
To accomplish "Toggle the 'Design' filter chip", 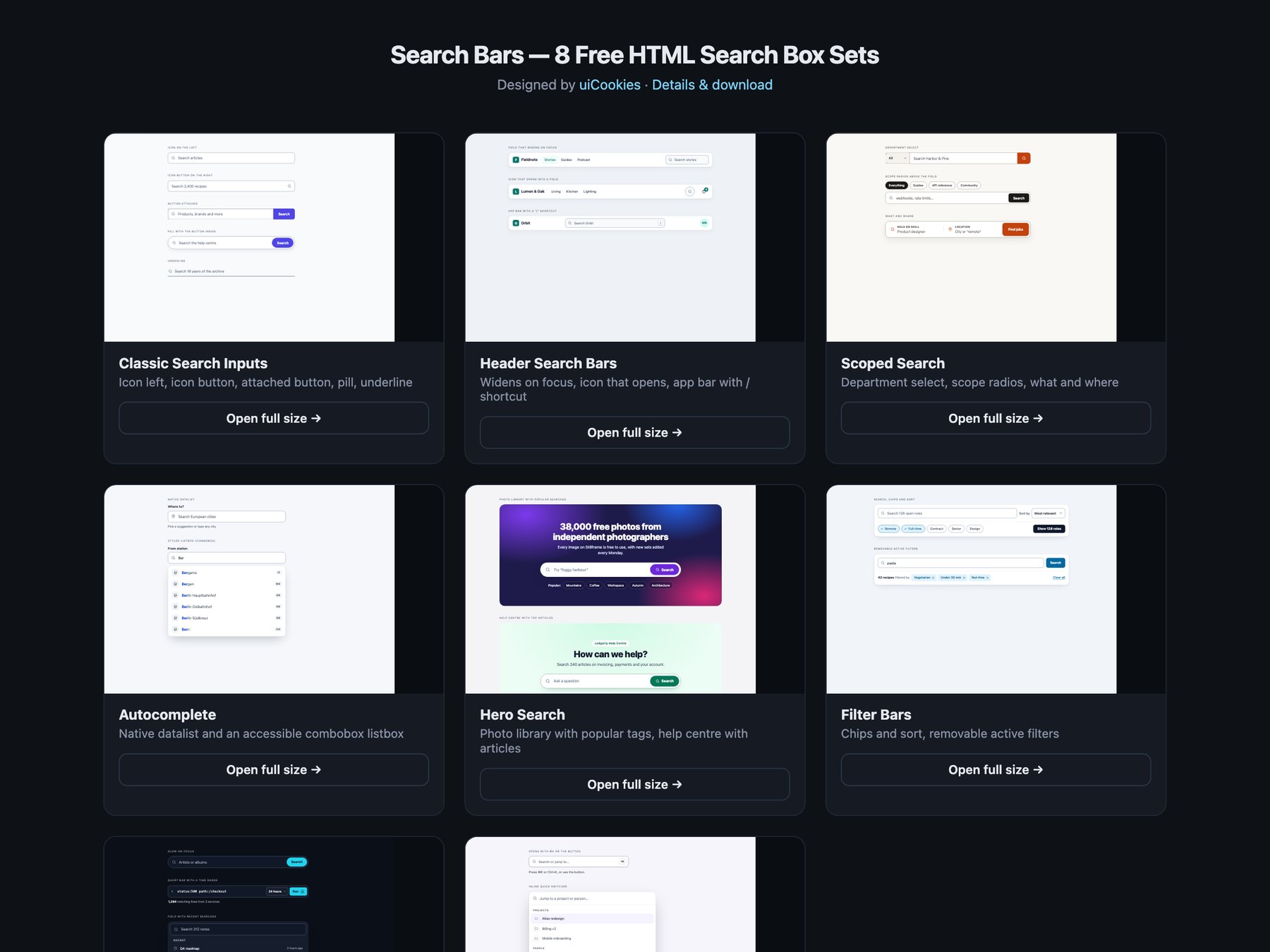I will [x=974, y=529].
